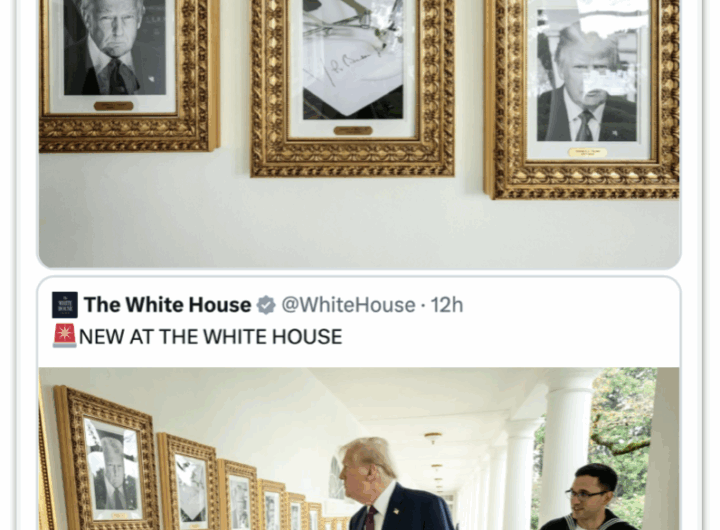Click The White House profile avatar
This screenshot has width=720, height=530.
click(x=65, y=305)
